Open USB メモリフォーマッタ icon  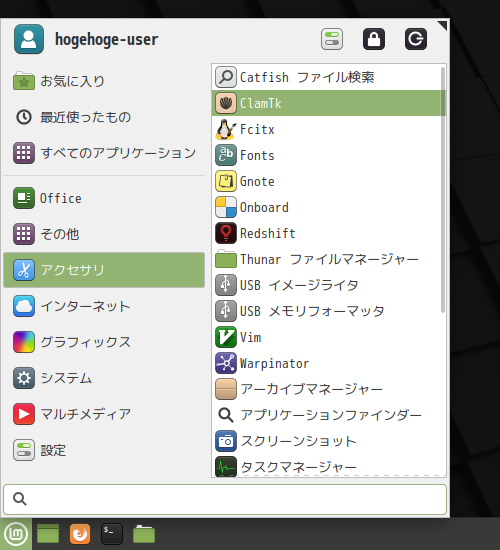coord(226,311)
